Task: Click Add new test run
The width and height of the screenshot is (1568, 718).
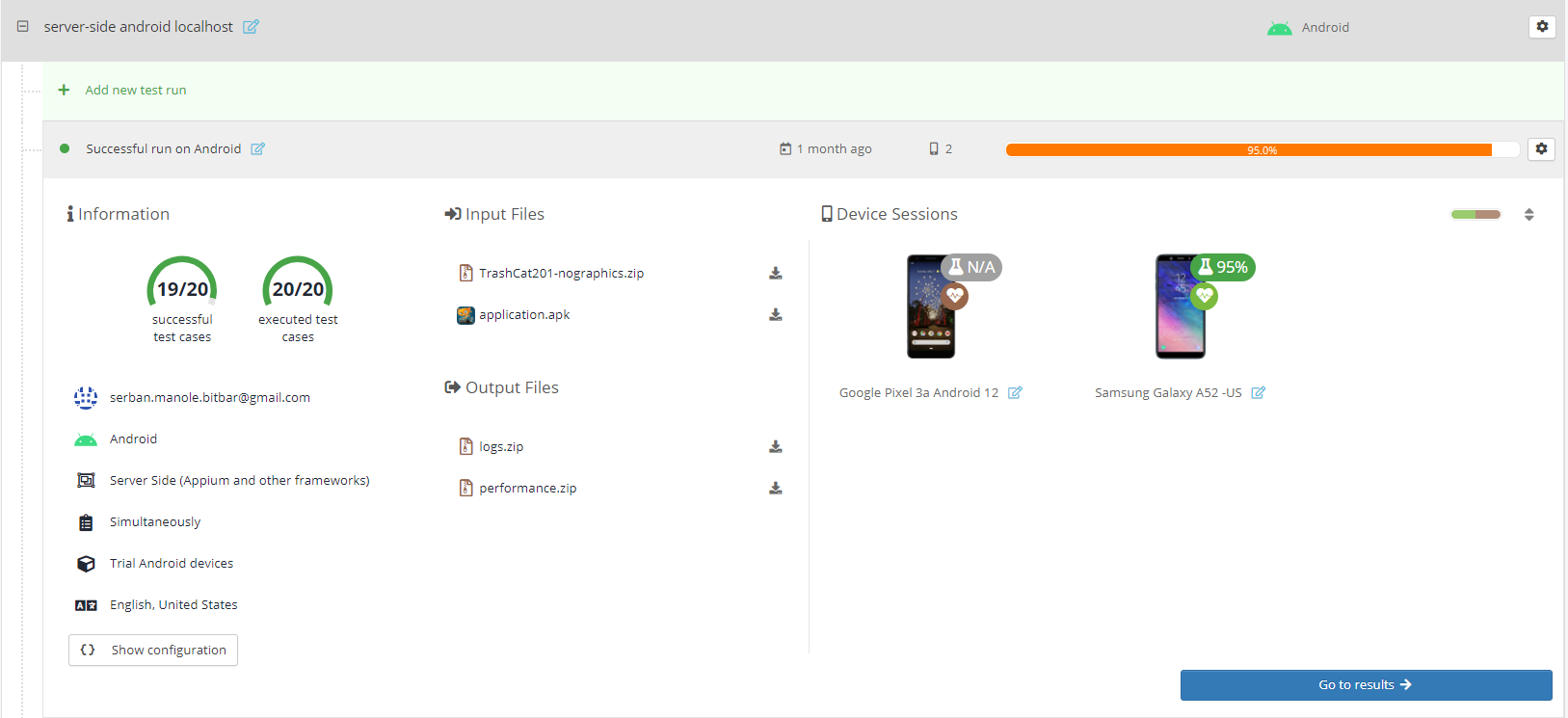Action: point(135,91)
